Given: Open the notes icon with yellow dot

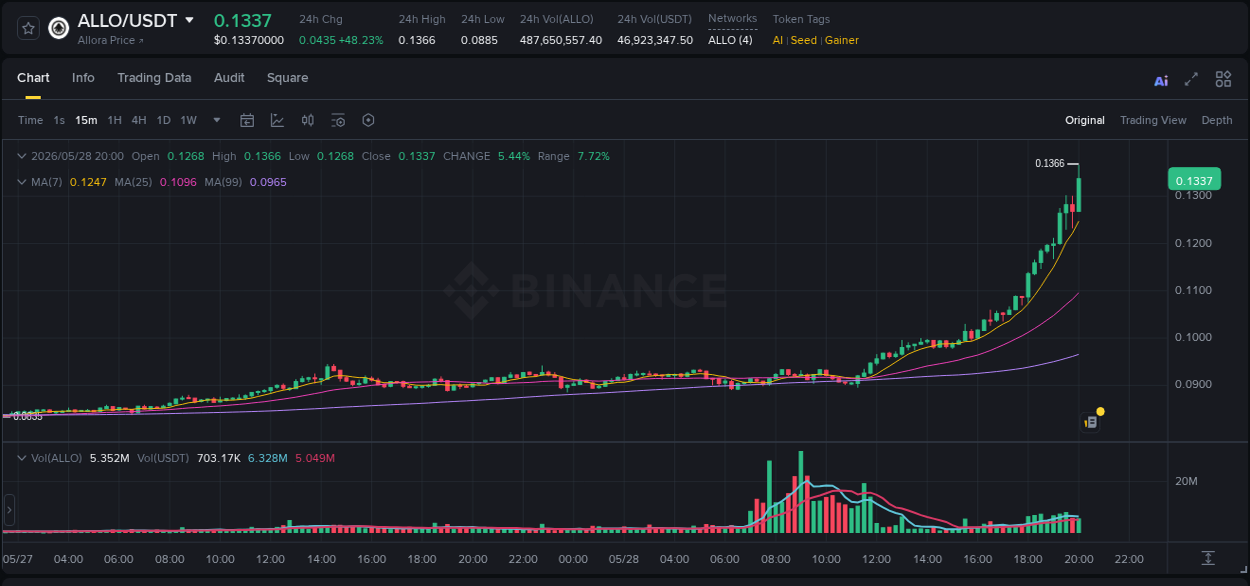Looking at the screenshot, I should pyautogui.click(x=1091, y=422).
